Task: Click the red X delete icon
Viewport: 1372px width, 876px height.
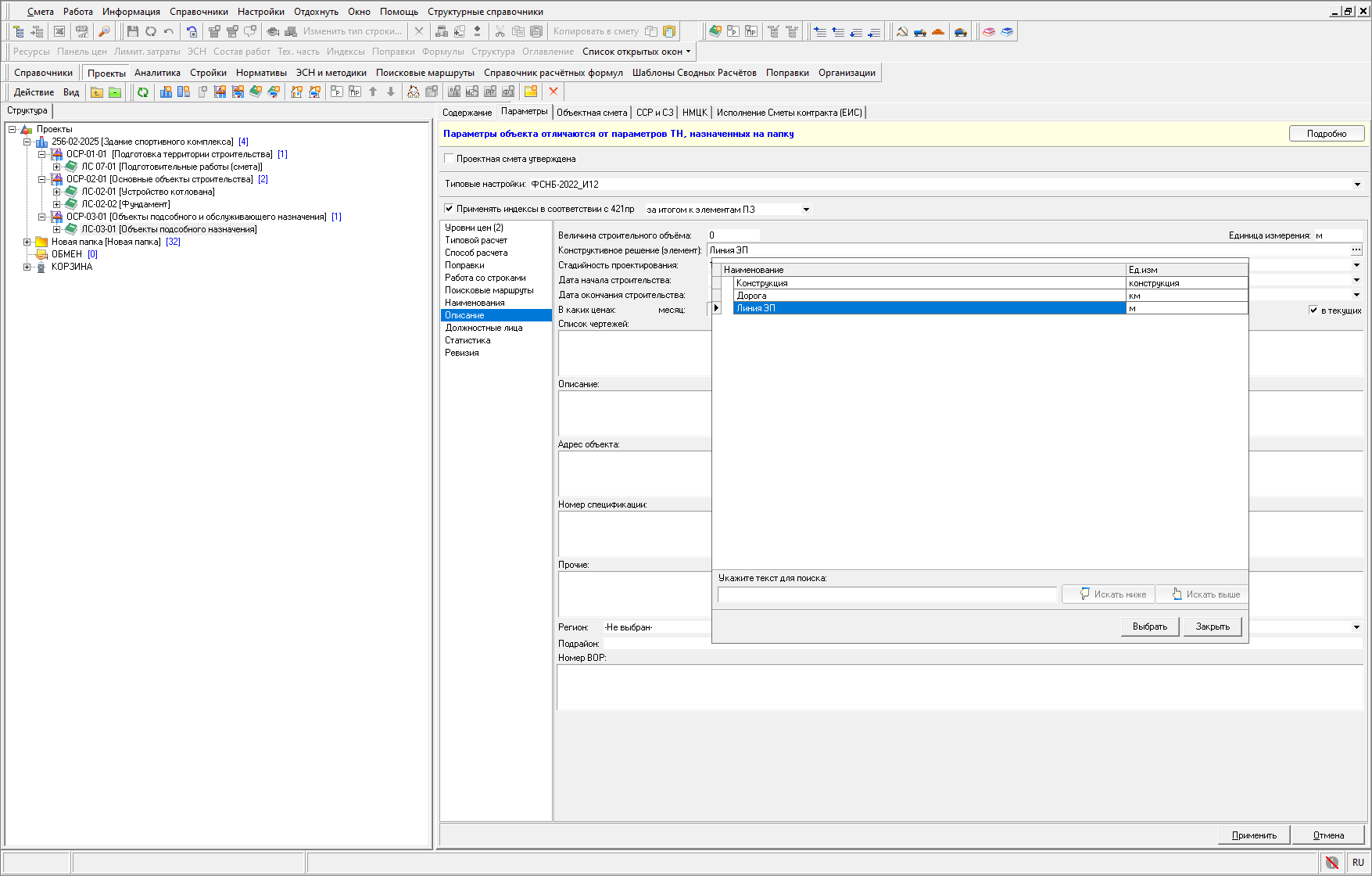Action: [553, 92]
